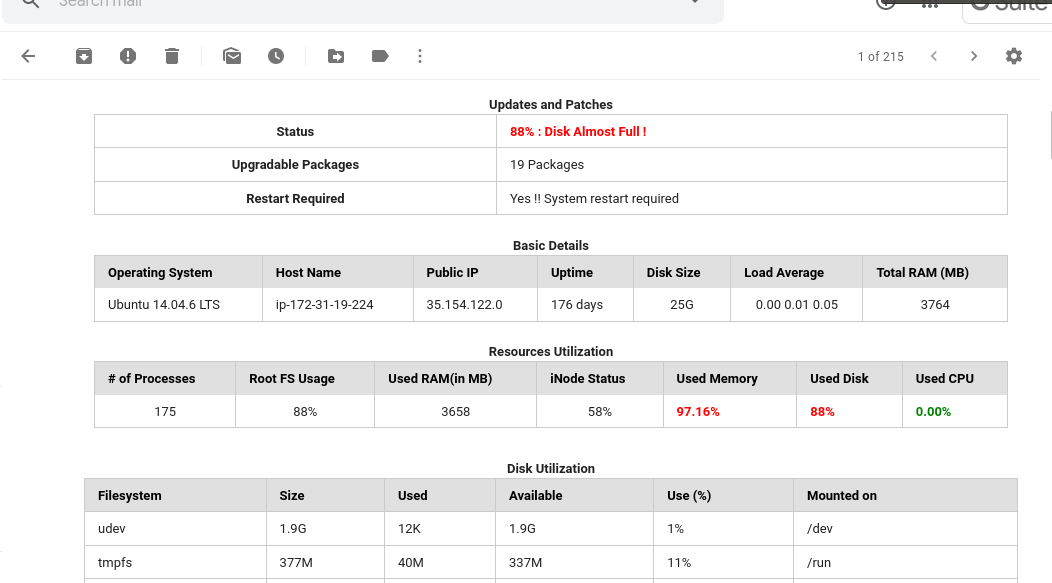Click the Basic Details heading
The image size is (1052, 583).
[x=551, y=246]
